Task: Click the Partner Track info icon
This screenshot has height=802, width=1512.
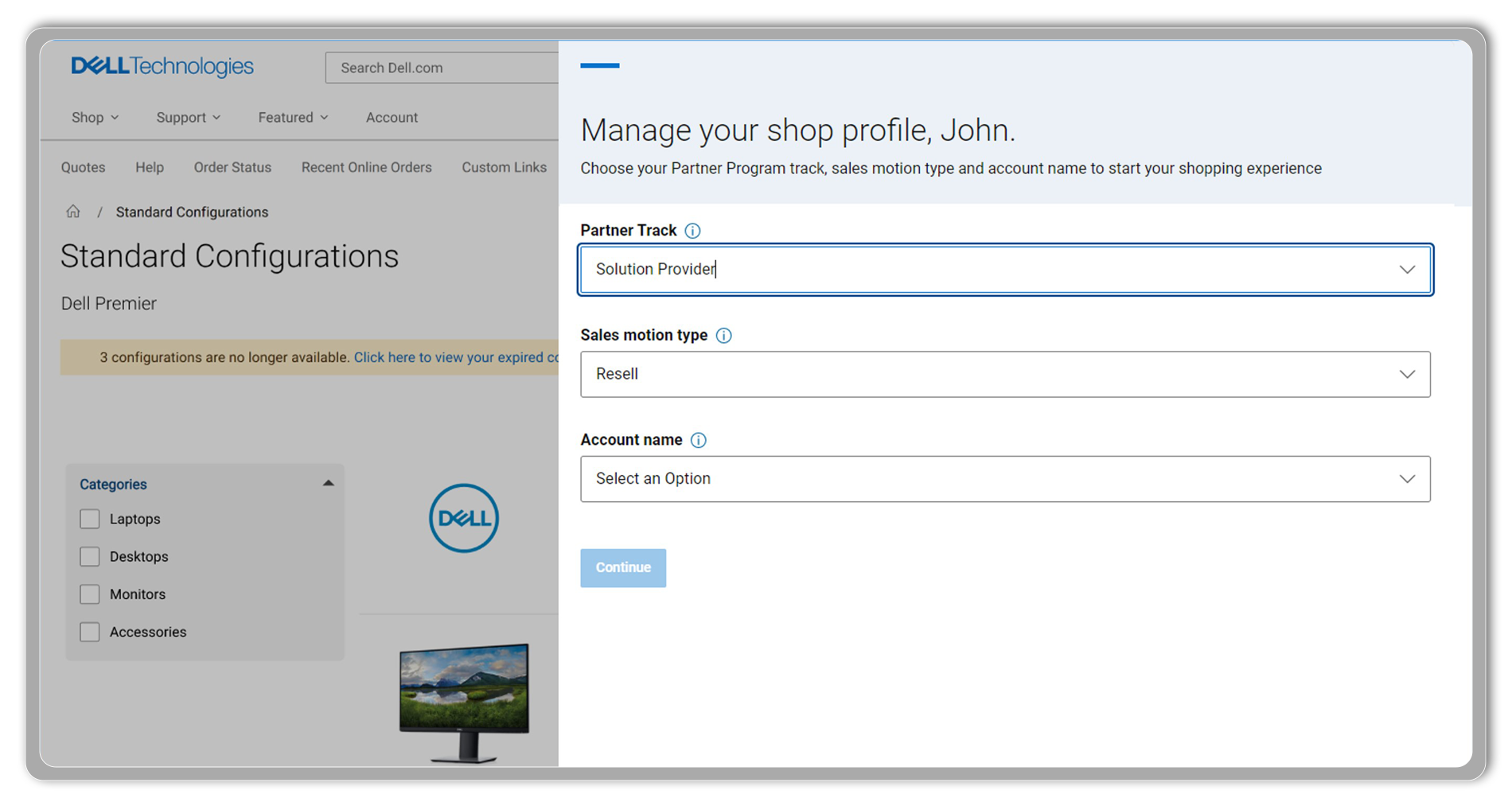Action: pos(692,231)
